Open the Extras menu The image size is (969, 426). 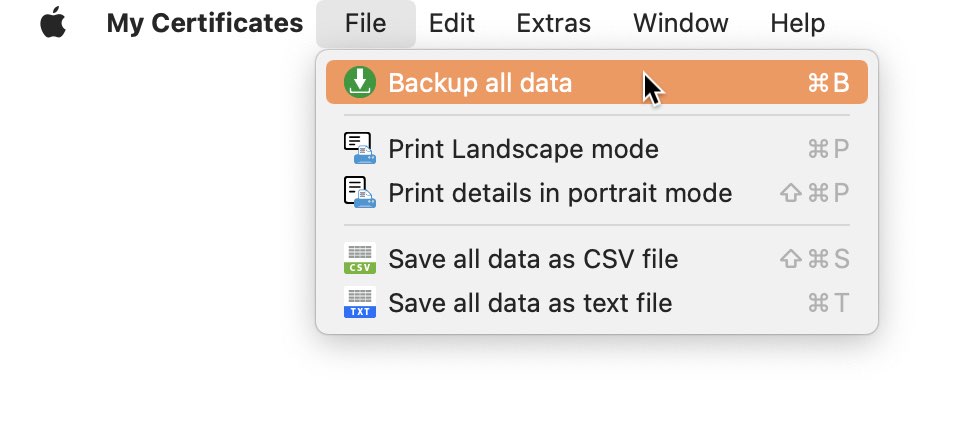(x=554, y=23)
